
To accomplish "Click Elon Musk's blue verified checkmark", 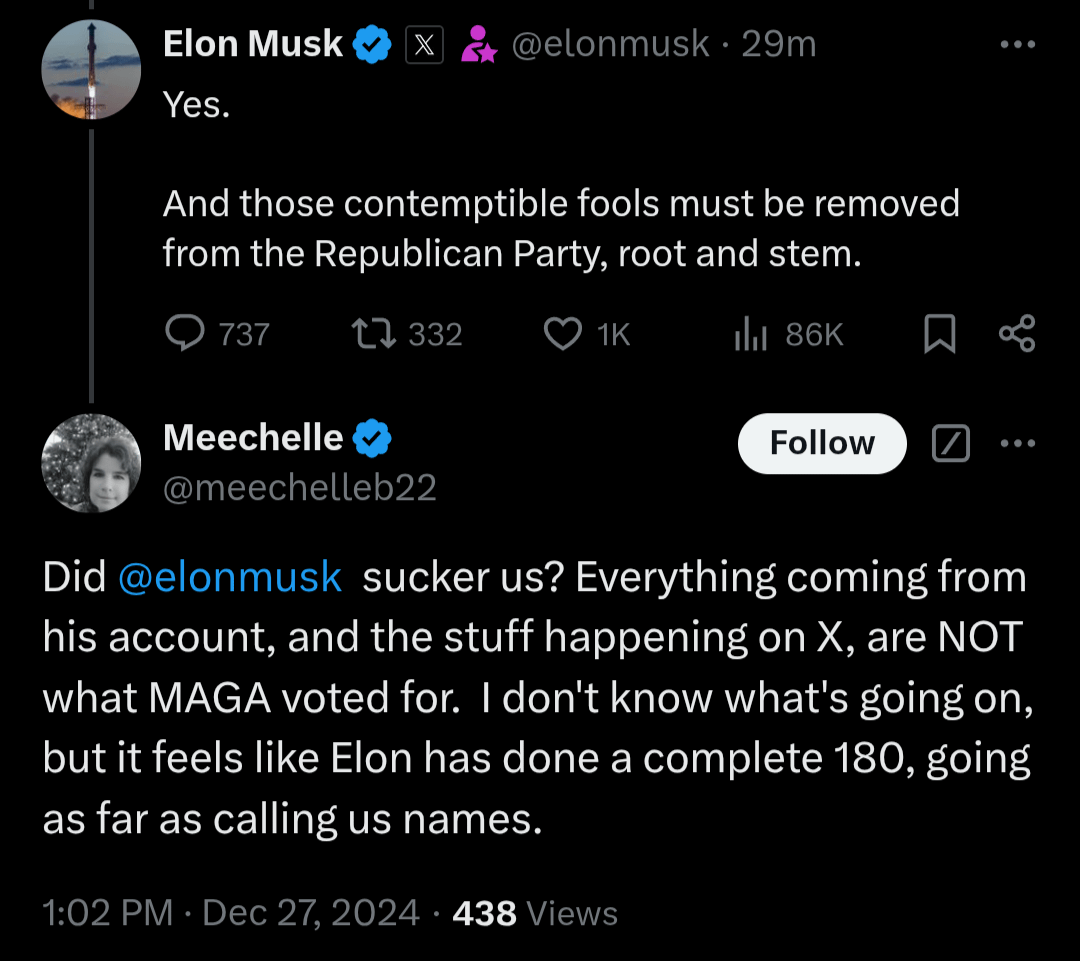I will tap(372, 44).
